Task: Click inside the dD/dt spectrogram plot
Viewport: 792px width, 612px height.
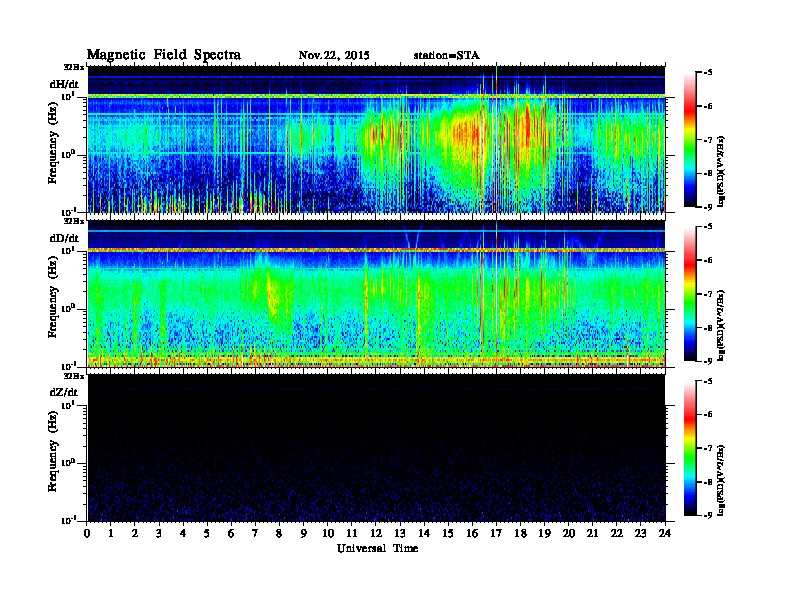Action: (376, 293)
